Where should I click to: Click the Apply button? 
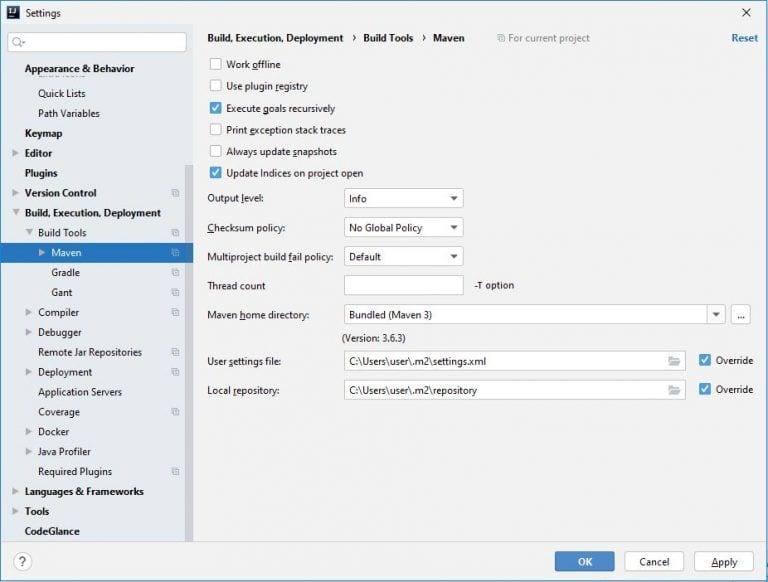724,562
